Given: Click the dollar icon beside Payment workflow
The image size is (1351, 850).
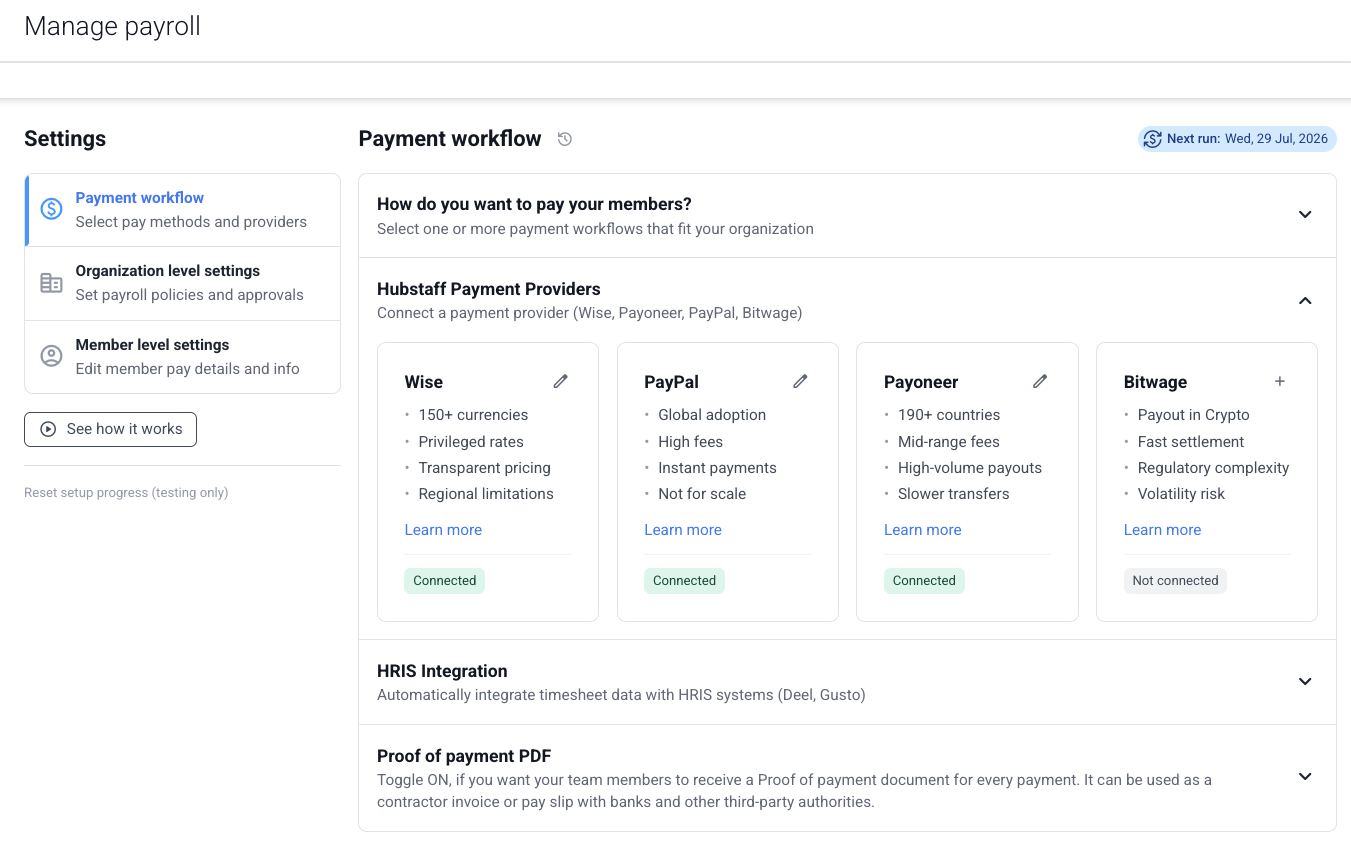Looking at the screenshot, I should coord(51,209).
